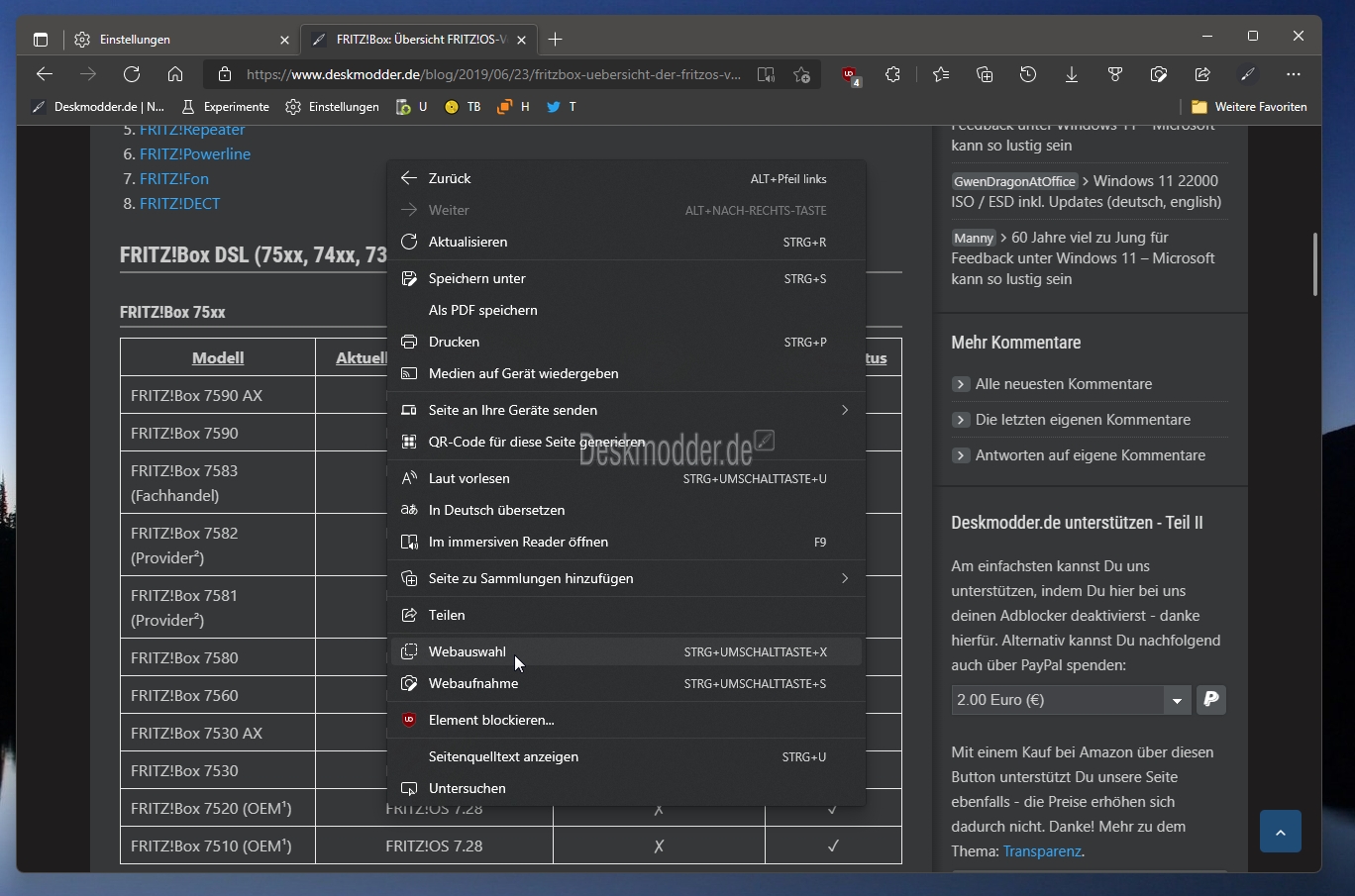Open the Twitter T bookmark
Viewport: 1355px width, 896px height.
[x=562, y=107]
